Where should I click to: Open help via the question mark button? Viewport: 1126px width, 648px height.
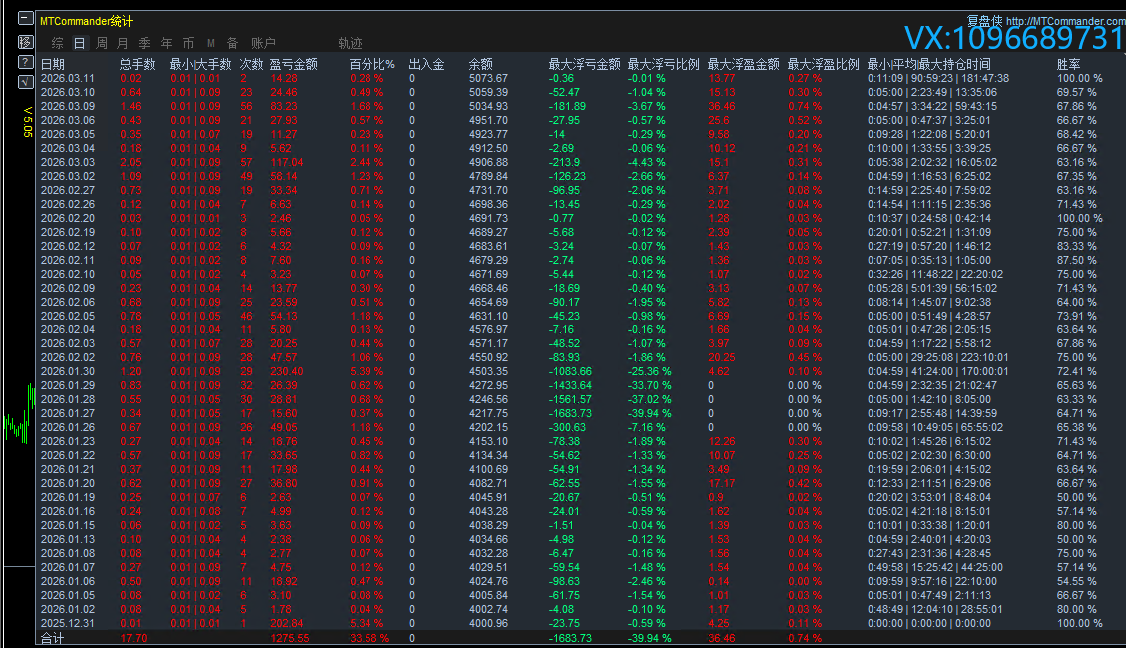[25, 62]
